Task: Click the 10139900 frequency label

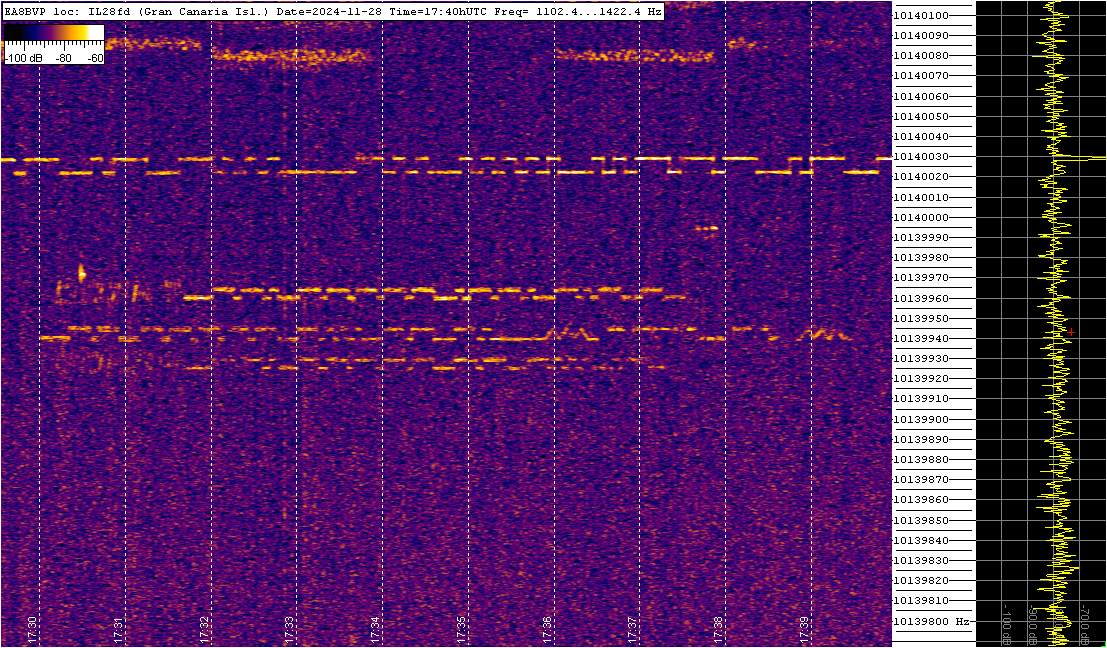Action: click(x=921, y=419)
